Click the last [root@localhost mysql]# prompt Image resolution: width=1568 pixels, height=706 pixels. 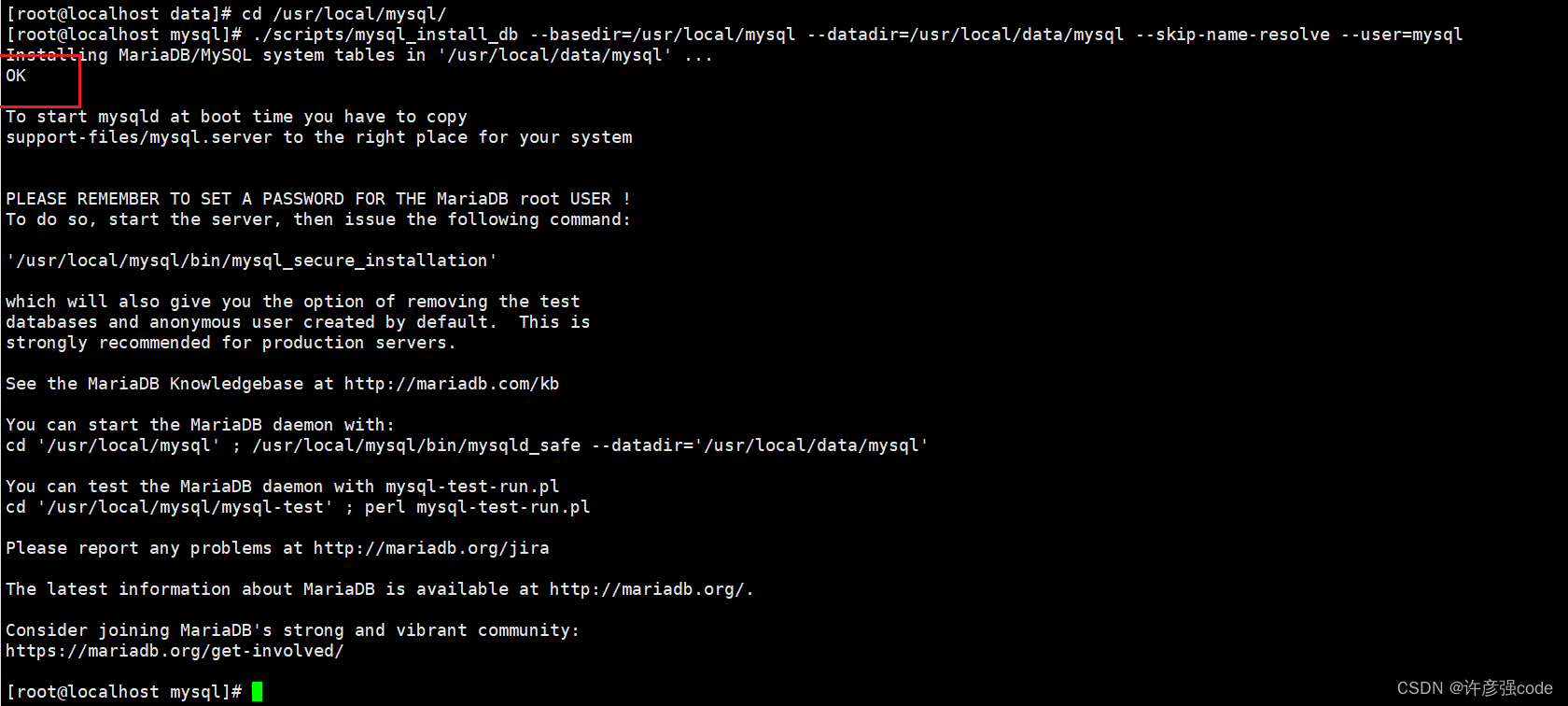(x=124, y=692)
